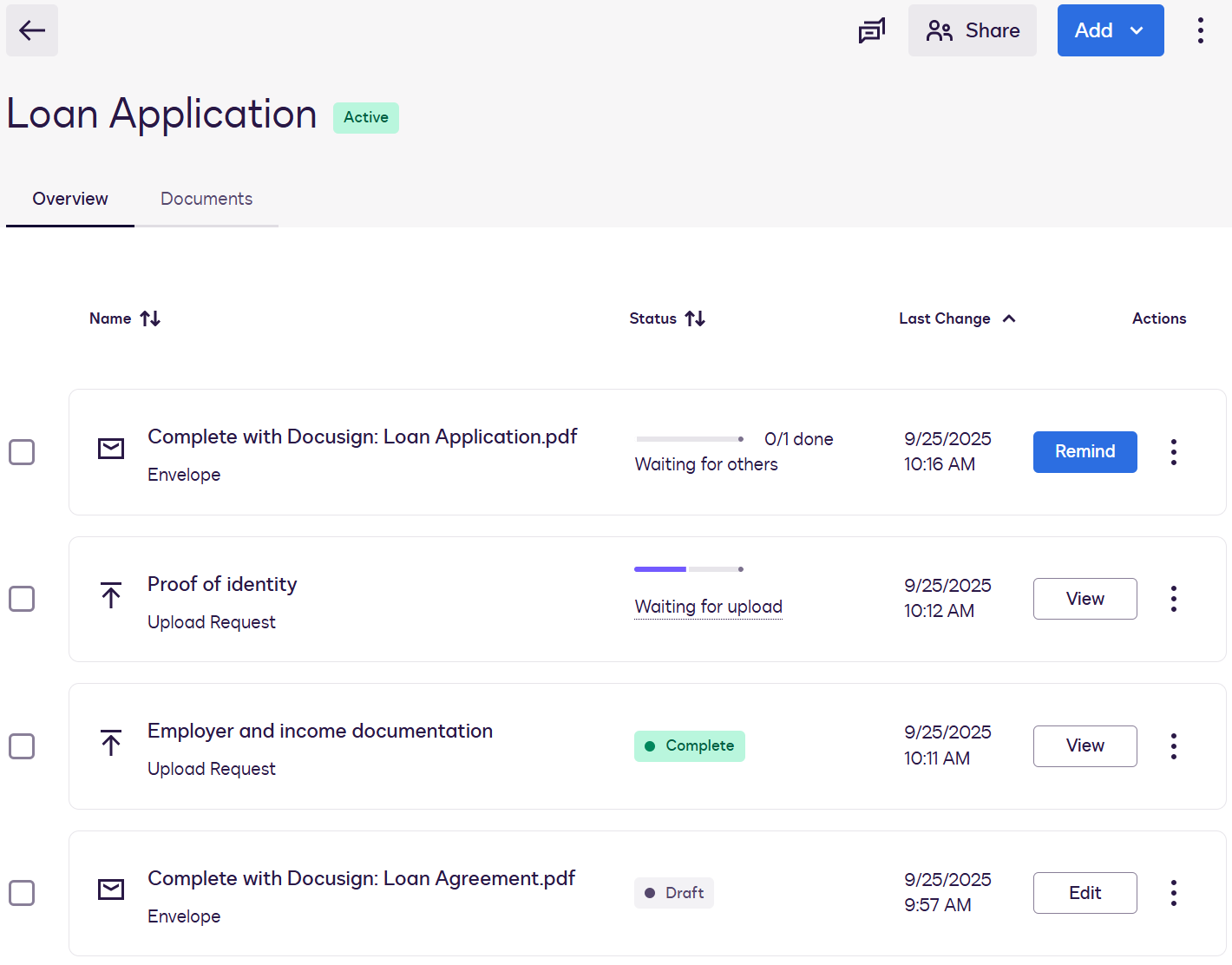Switch to the Documents tab
The height and width of the screenshot is (965, 1232).
click(x=206, y=199)
